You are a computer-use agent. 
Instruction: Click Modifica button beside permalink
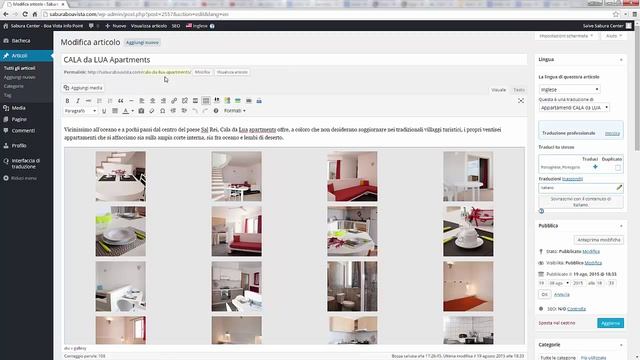point(202,72)
